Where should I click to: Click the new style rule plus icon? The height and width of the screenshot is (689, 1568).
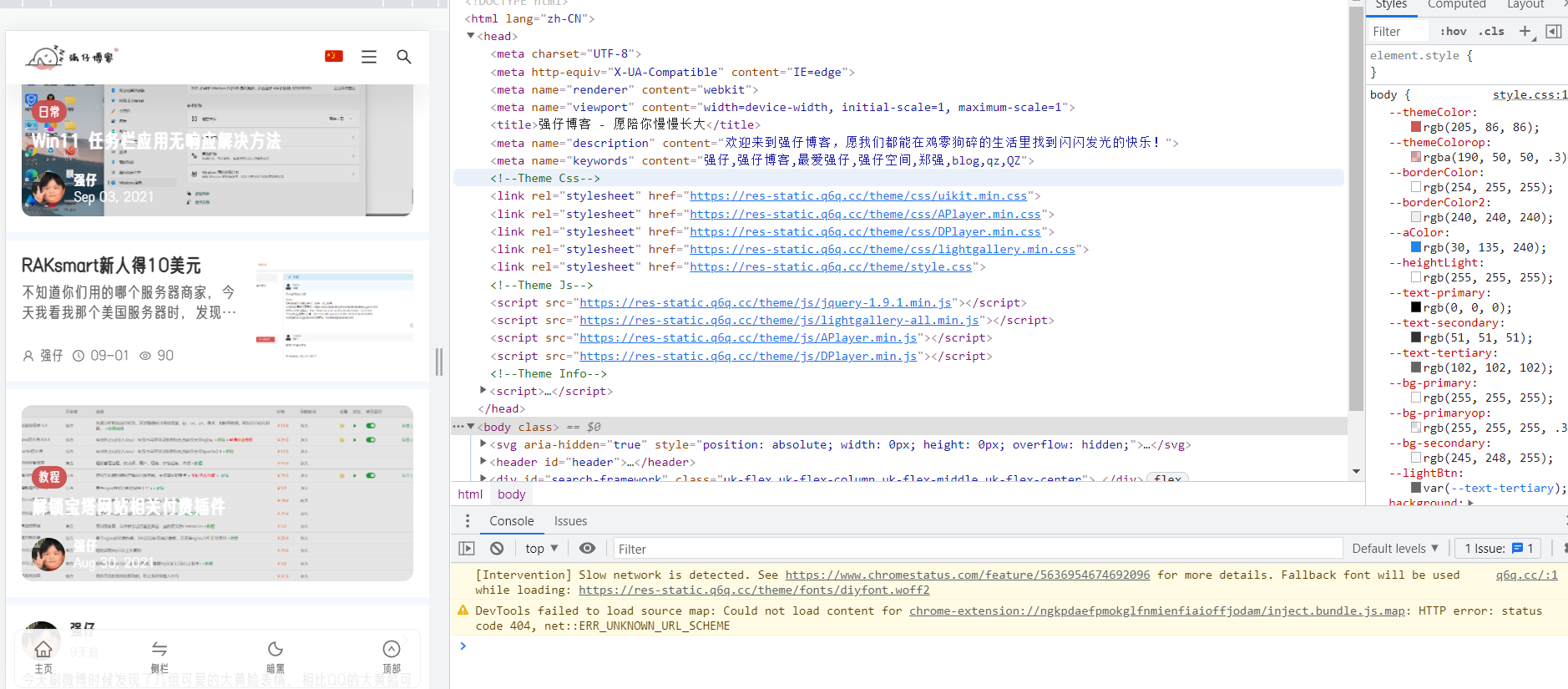click(x=1525, y=32)
